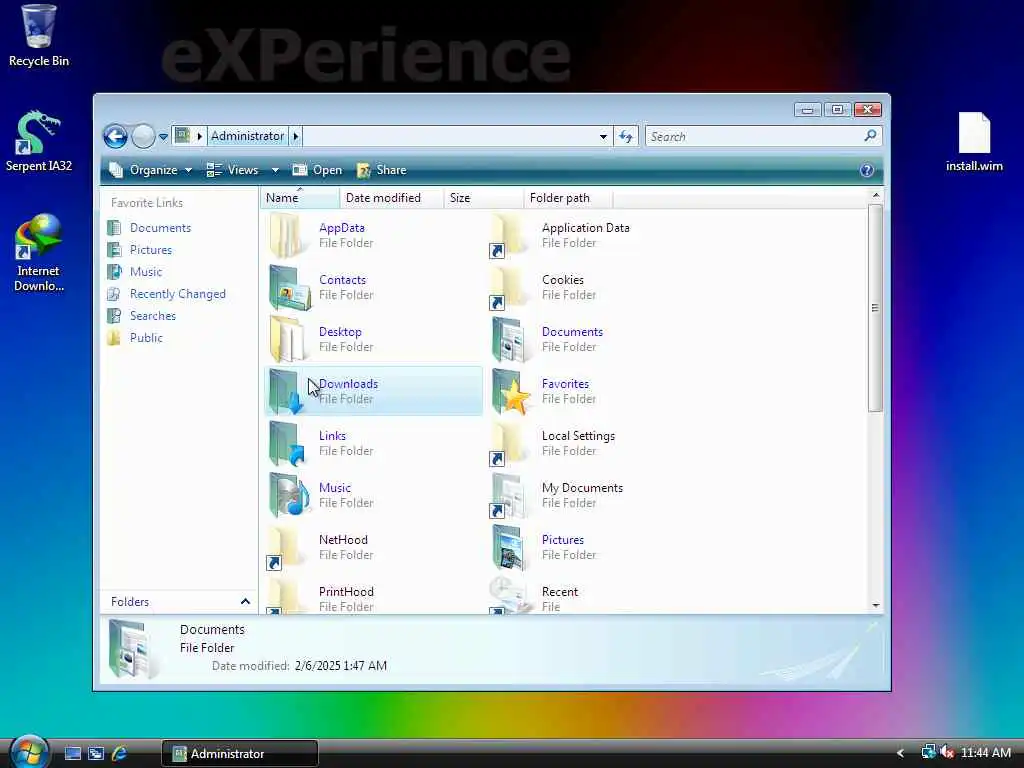Click the scroll up arrow of the file list

[x=875, y=195]
